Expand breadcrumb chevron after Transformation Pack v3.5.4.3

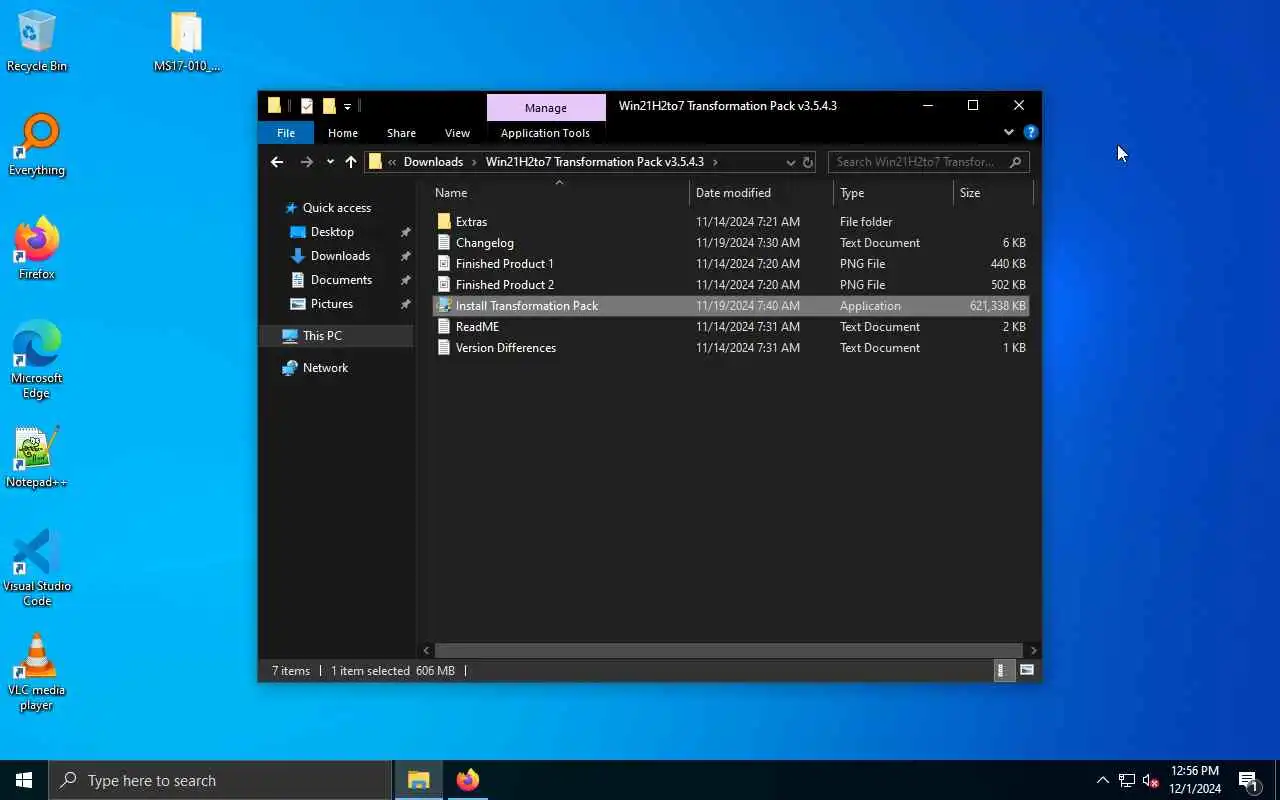click(x=715, y=162)
